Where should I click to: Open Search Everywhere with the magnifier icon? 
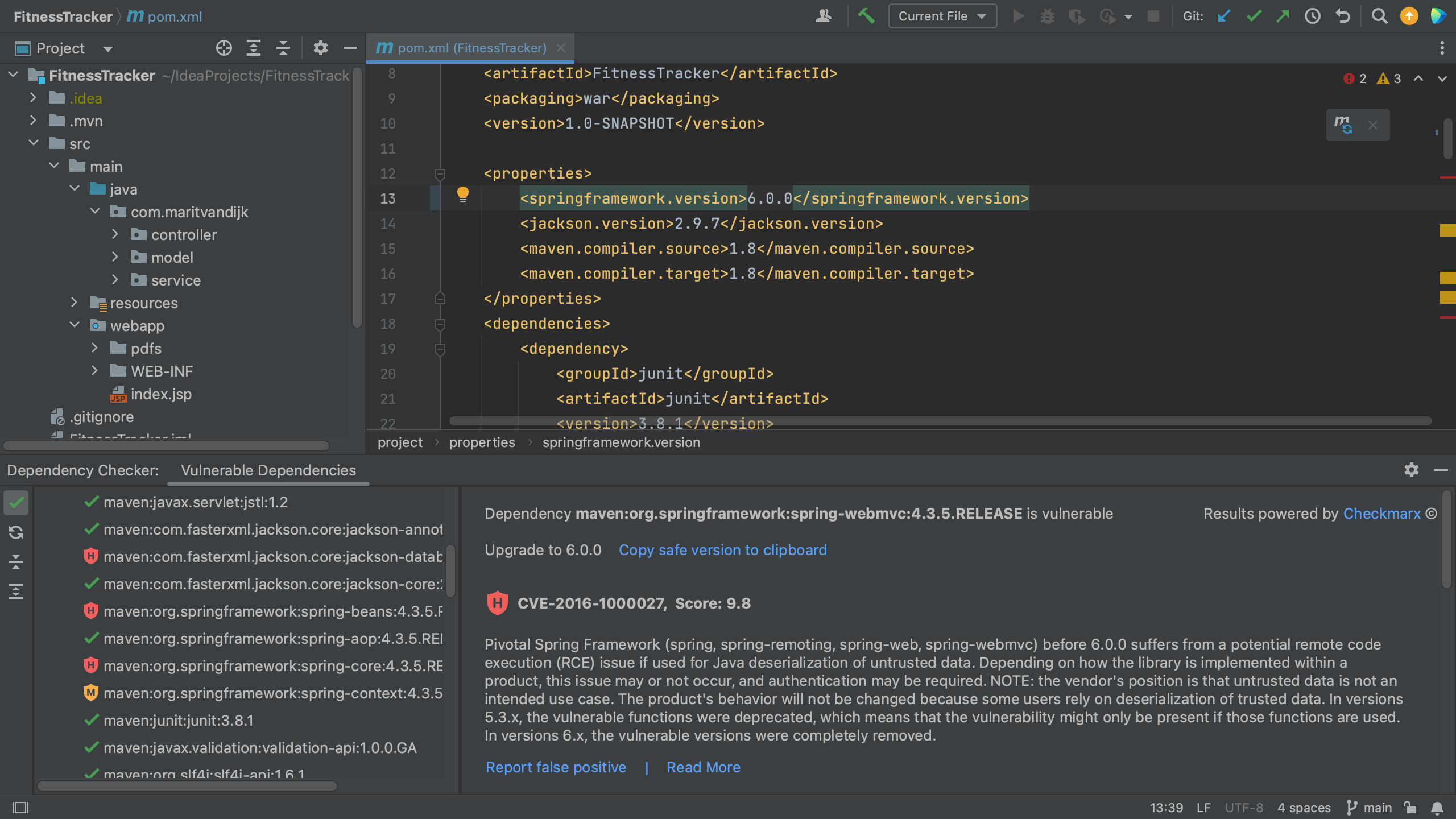(1379, 16)
